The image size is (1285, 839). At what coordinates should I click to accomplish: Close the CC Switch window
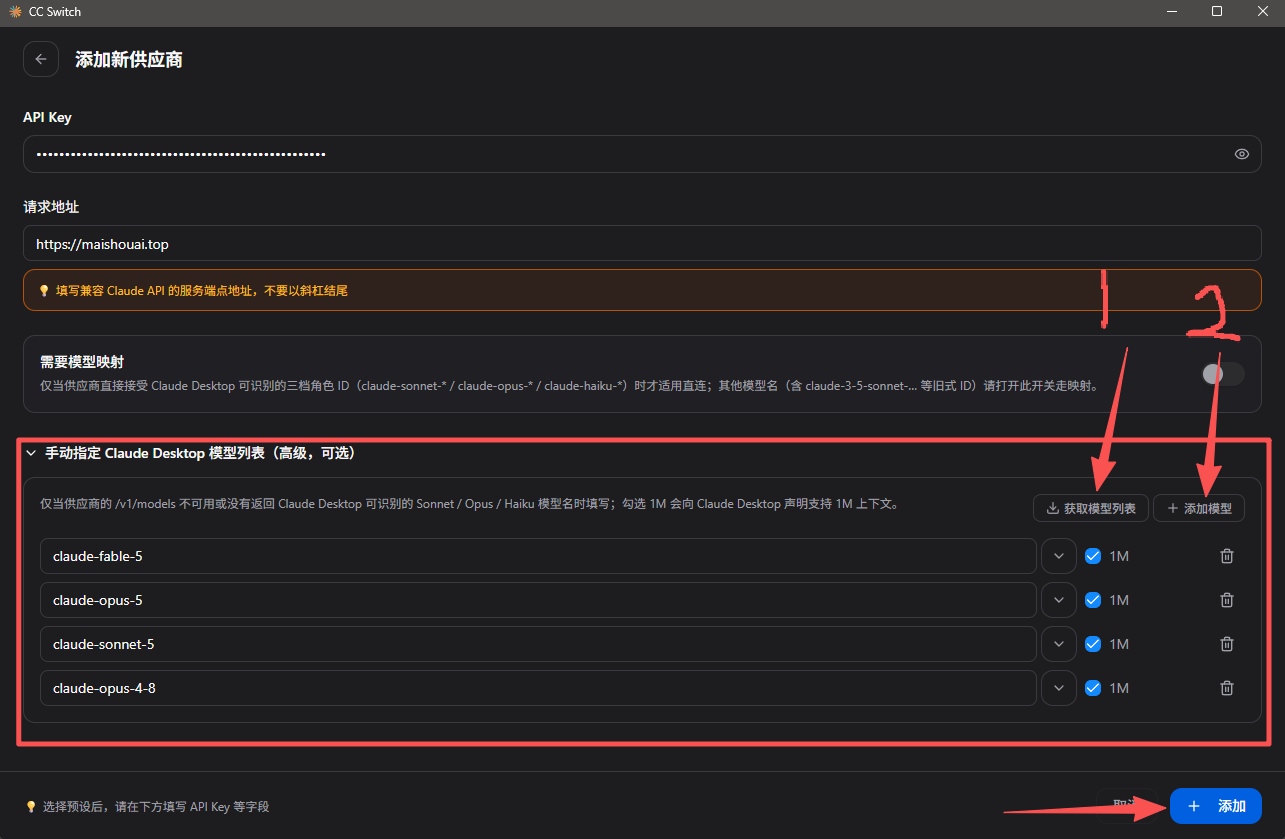tap(1262, 12)
